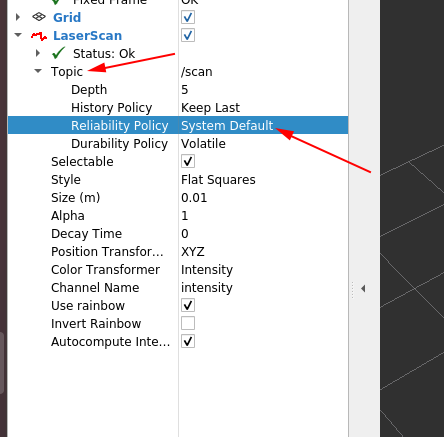
Task: Select the Status: Ok row
Action: (104, 53)
